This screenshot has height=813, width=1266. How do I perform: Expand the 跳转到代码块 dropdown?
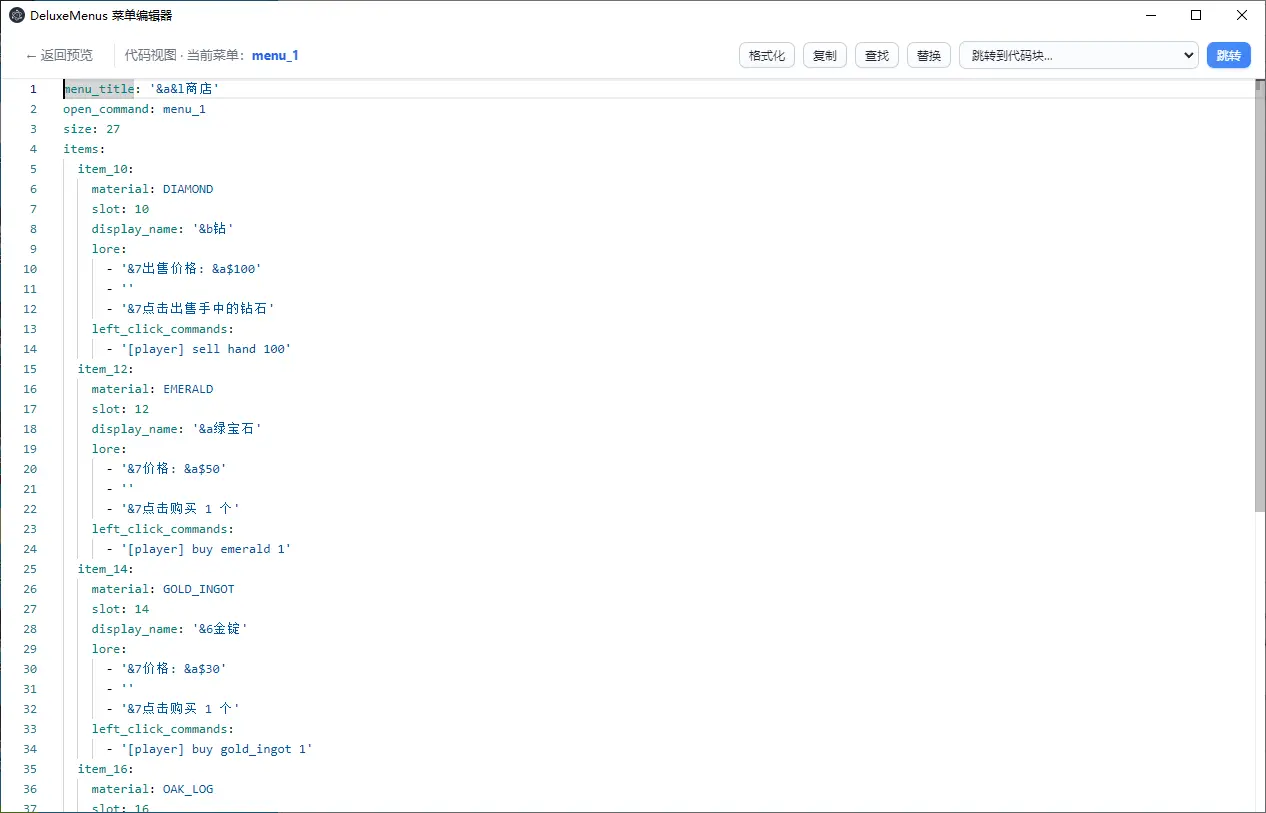[1078, 55]
